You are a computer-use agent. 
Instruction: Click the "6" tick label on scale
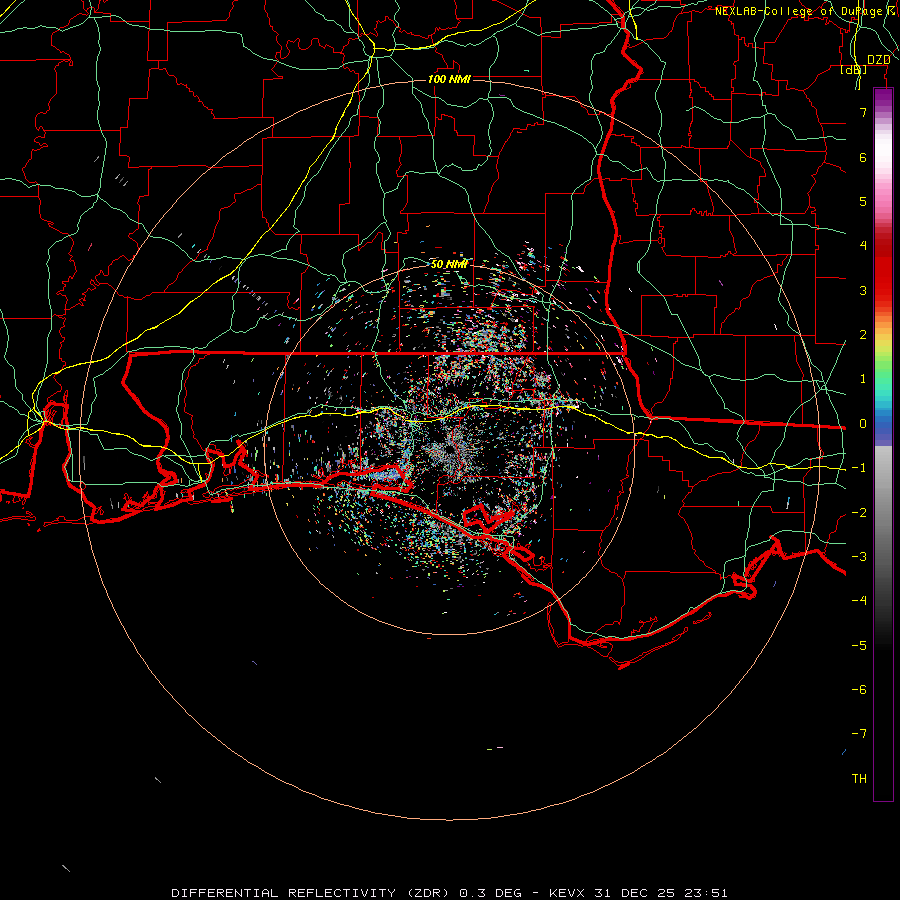[863, 157]
